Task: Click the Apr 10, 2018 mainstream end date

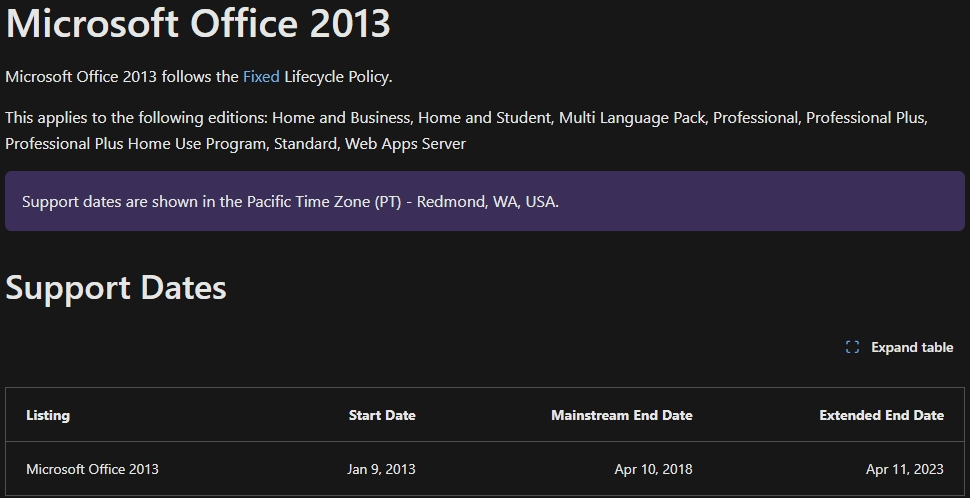Action: coord(653,469)
